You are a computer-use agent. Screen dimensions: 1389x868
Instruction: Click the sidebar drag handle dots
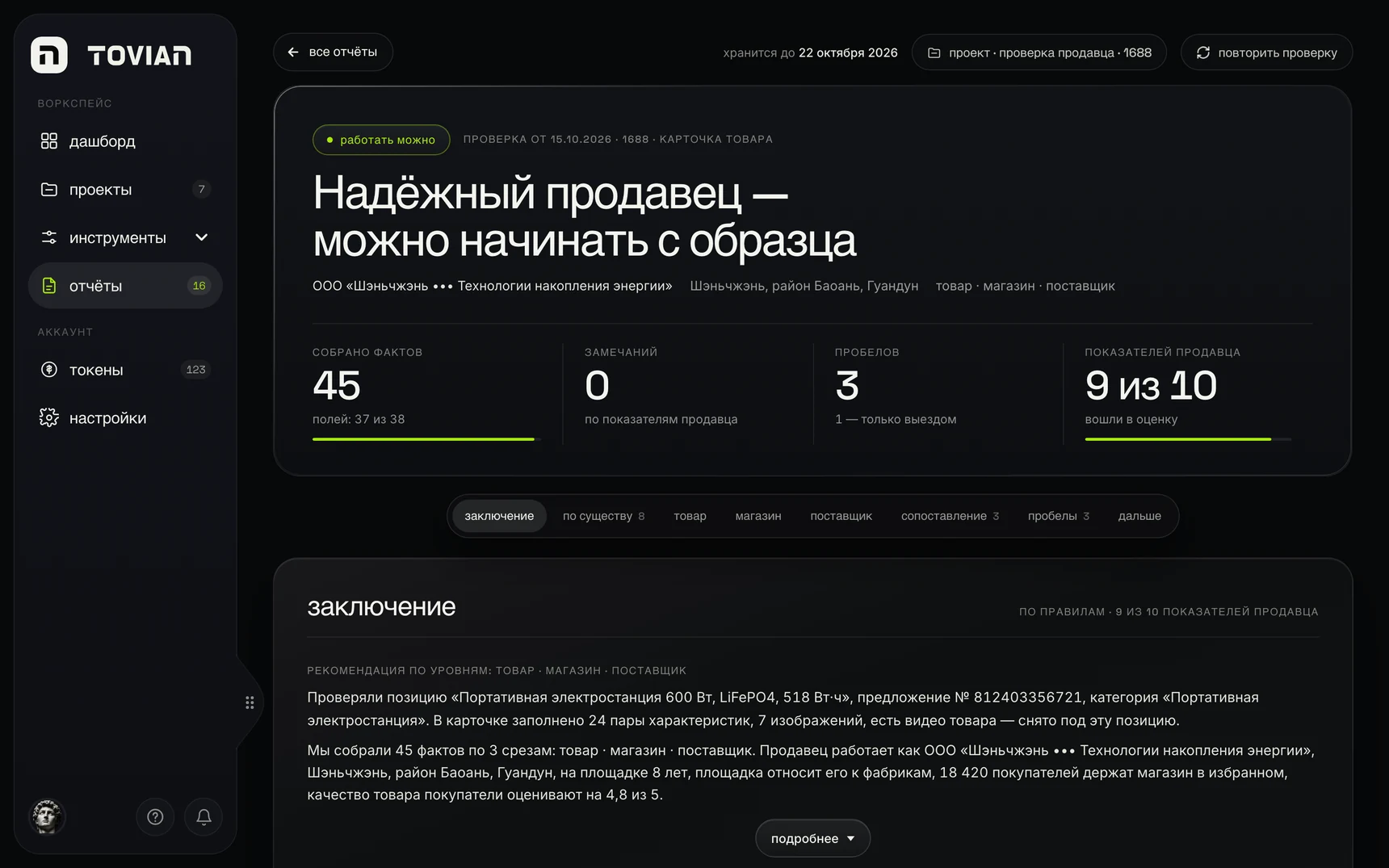coord(250,702)
